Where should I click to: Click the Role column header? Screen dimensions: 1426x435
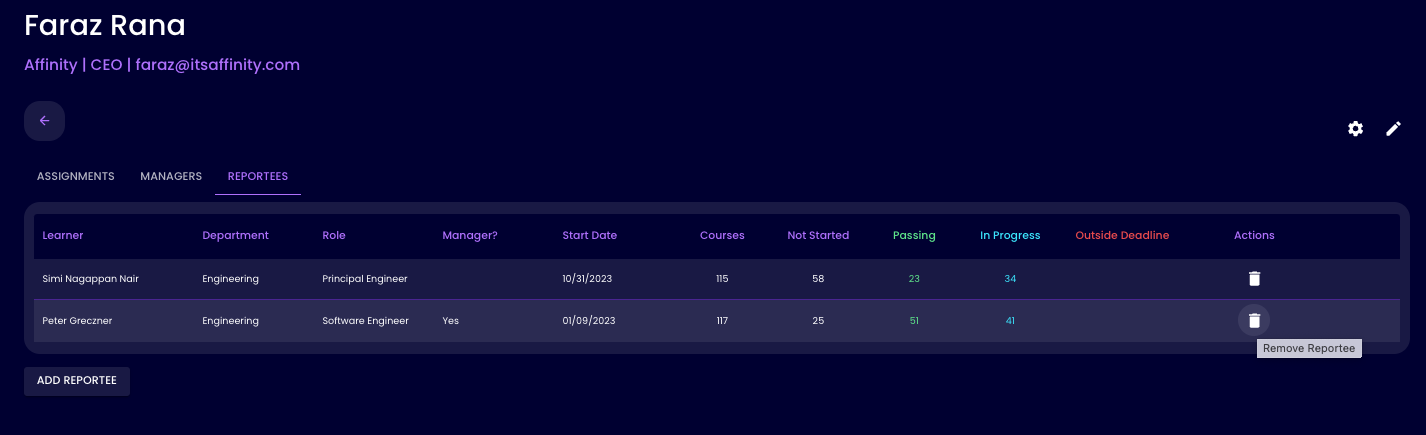[334, 236]
